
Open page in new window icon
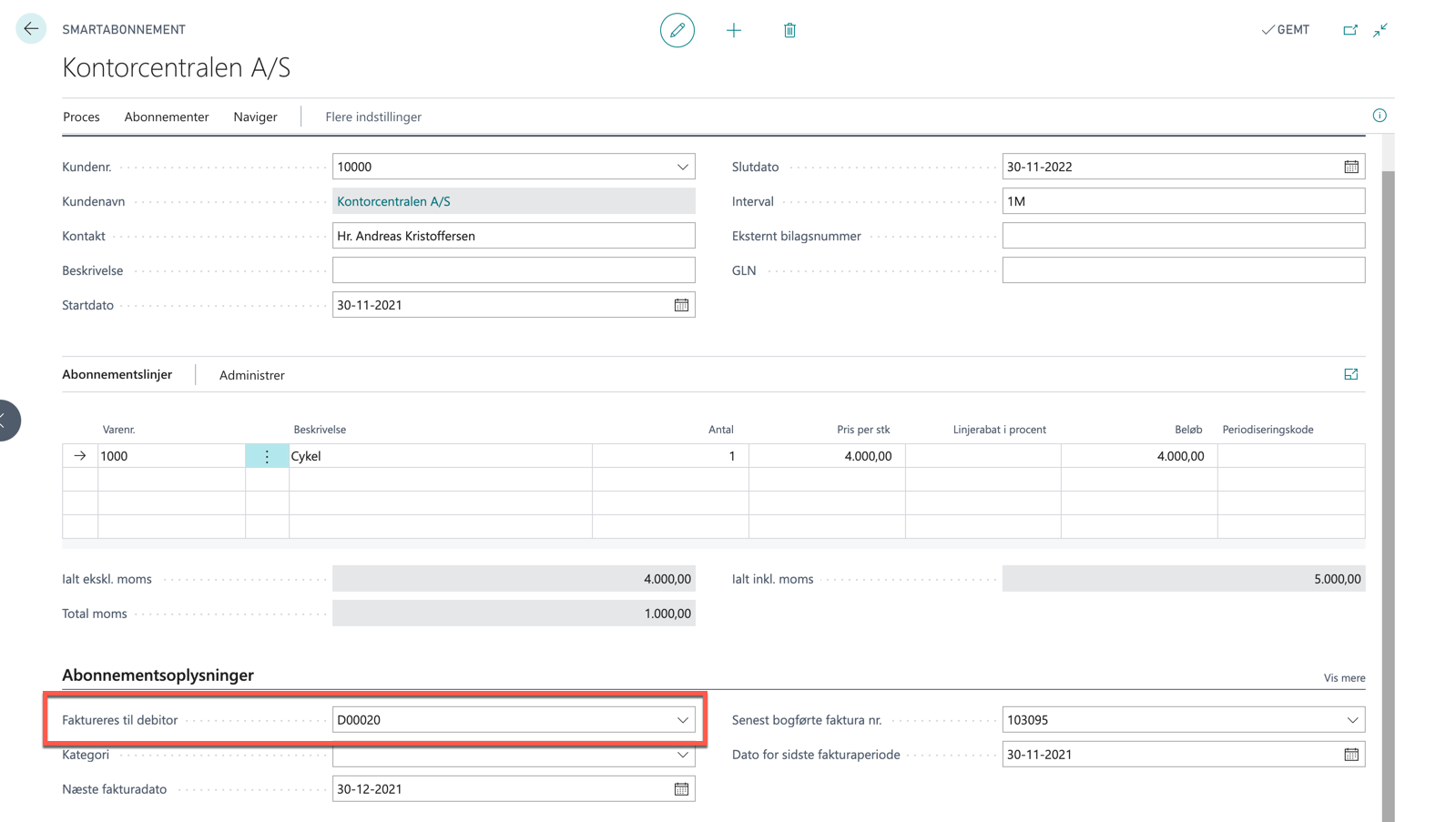pyautogui.click(x=1350, y=30)
